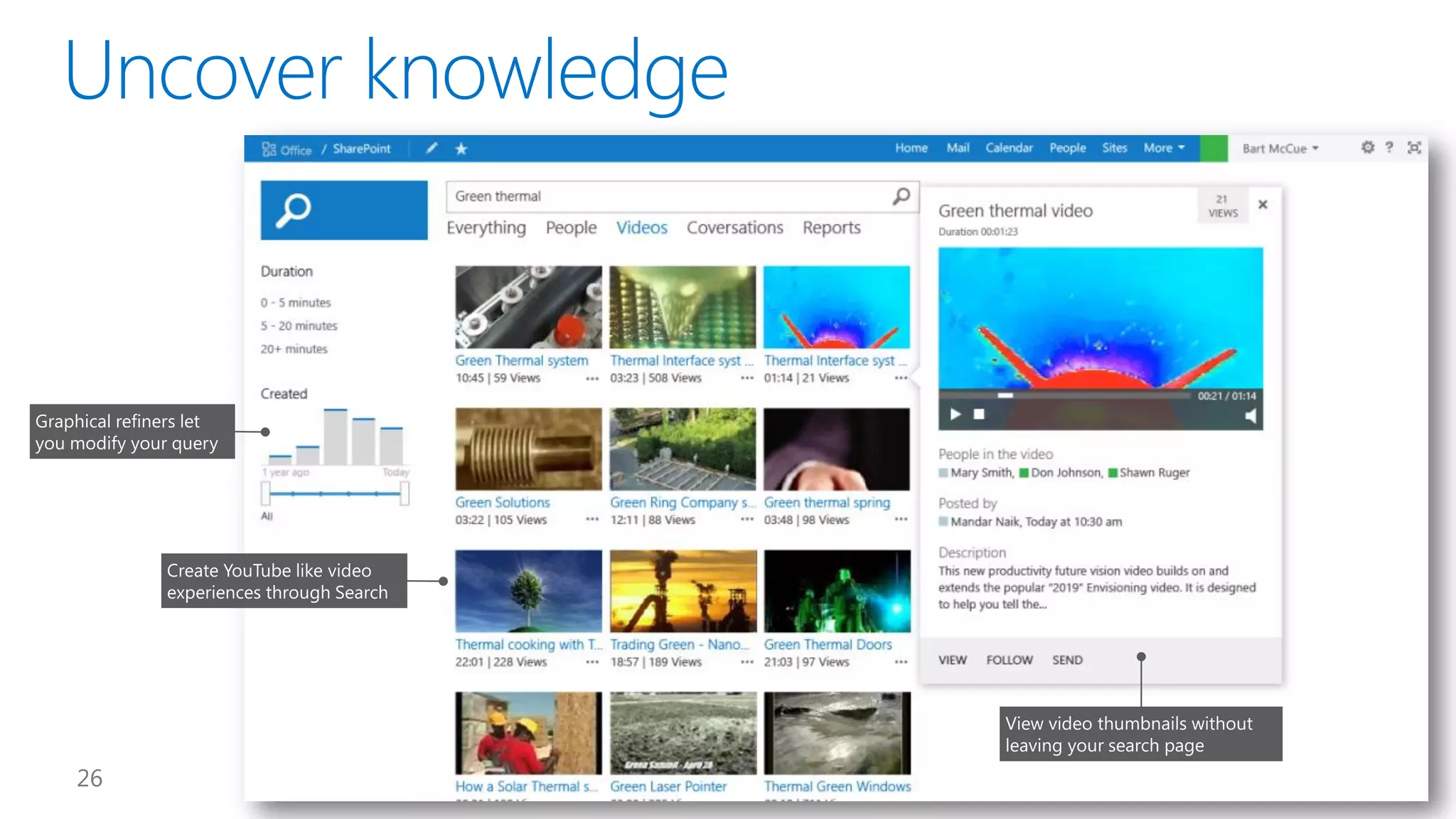The height and width of the screenshot is (819, 1456).
Task: Stop the video preview playback
Action: (x=979, y=414)
